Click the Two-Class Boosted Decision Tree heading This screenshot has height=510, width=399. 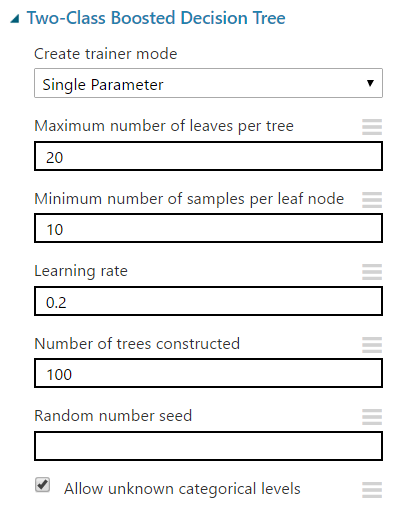coord(156,18)
